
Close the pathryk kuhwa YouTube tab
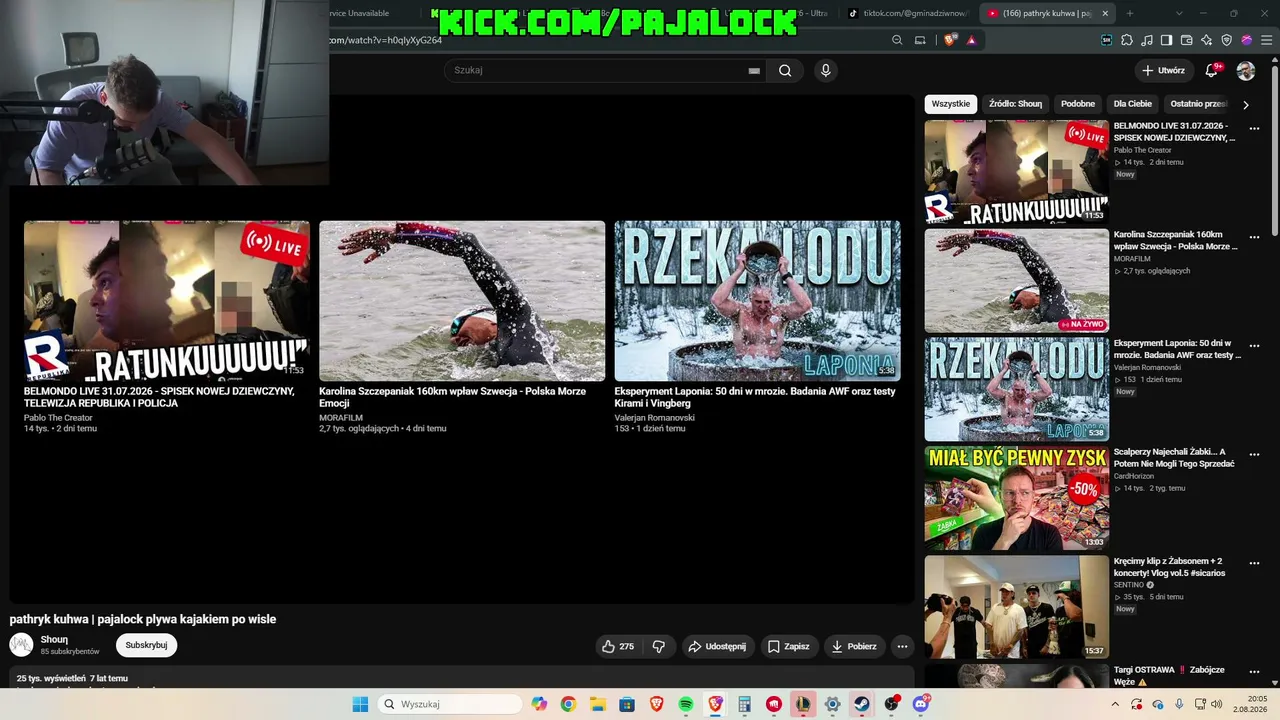[1105, 13]
